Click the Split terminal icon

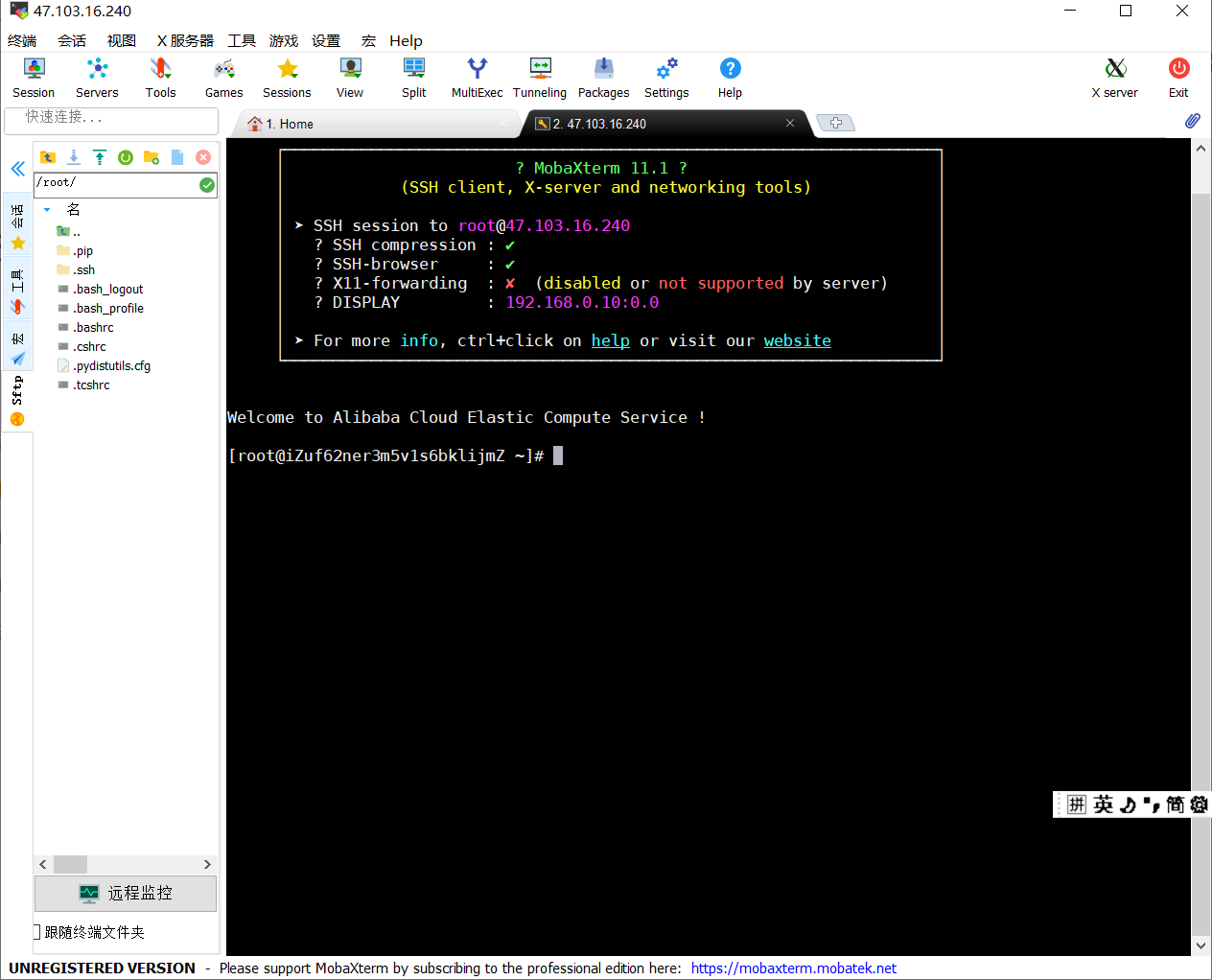(413, 78)
